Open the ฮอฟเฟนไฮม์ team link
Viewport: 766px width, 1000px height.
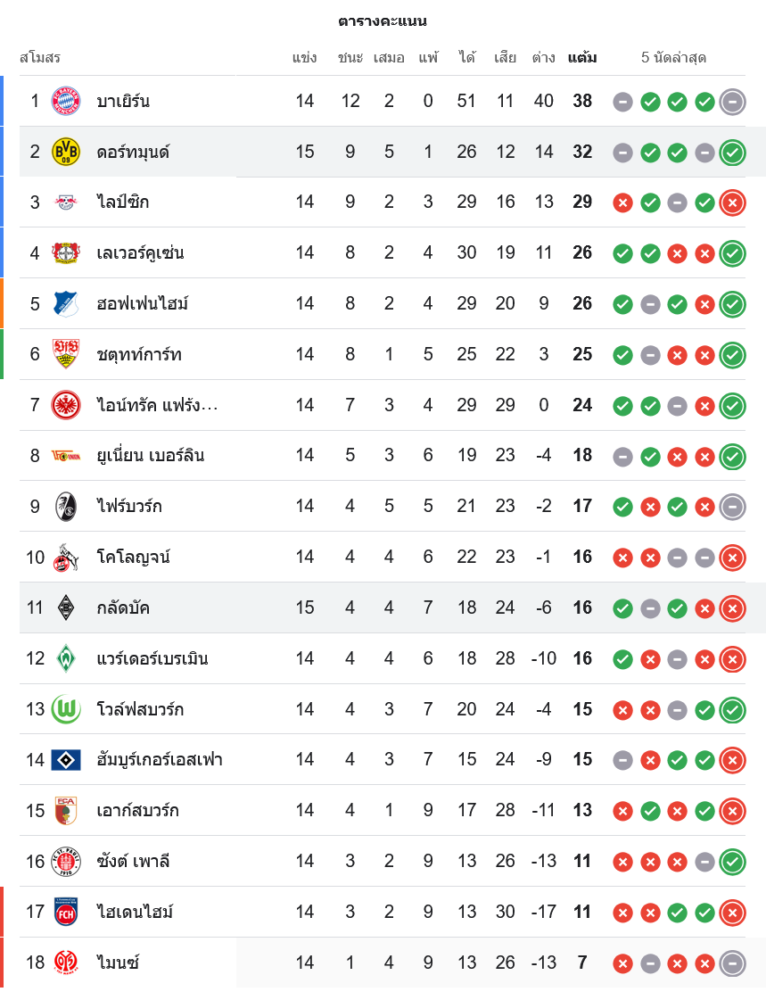pos(143,303)
